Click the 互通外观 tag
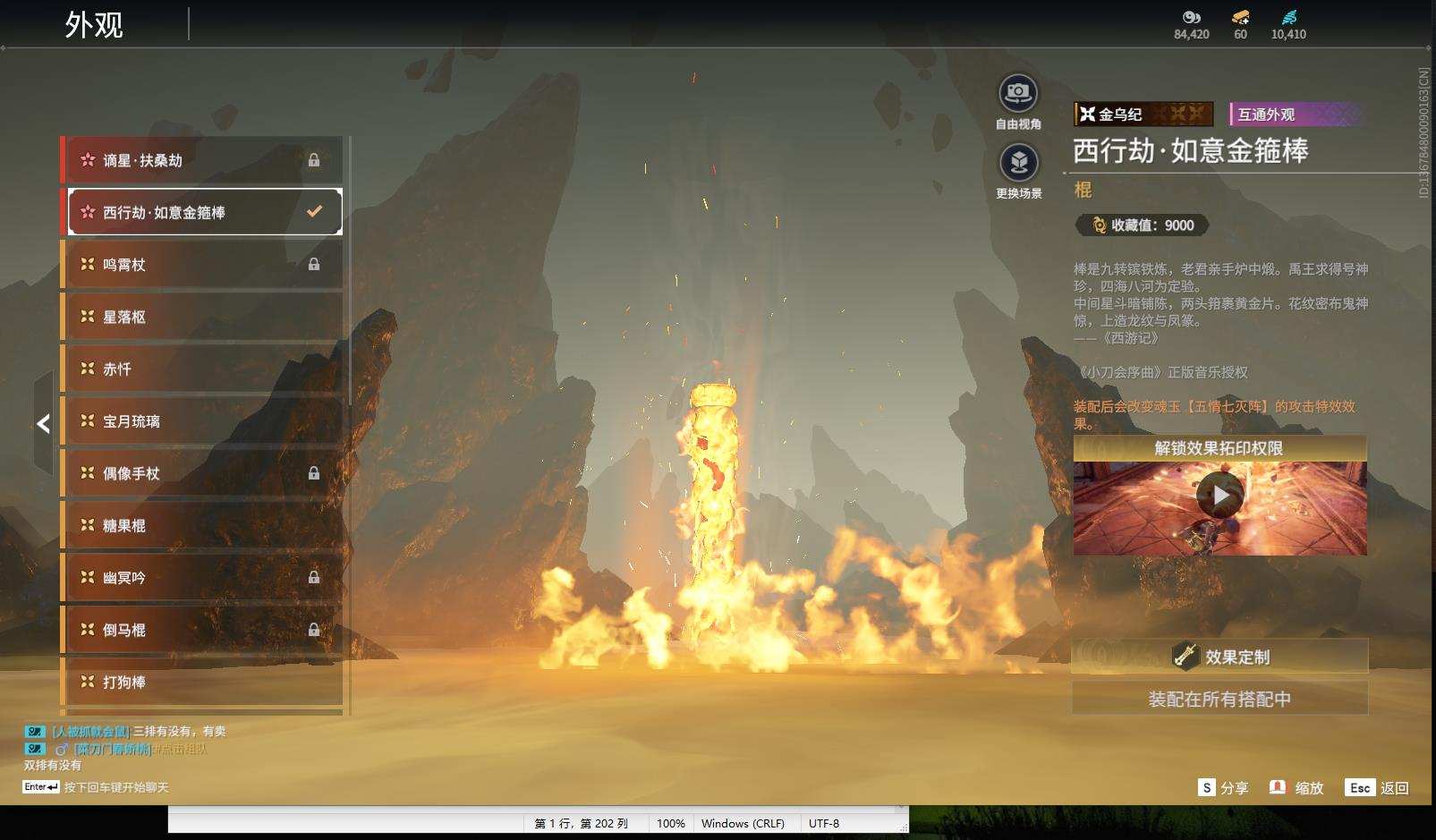The width and height of the screenshot is (1436, 840). tap(1296, 114)
